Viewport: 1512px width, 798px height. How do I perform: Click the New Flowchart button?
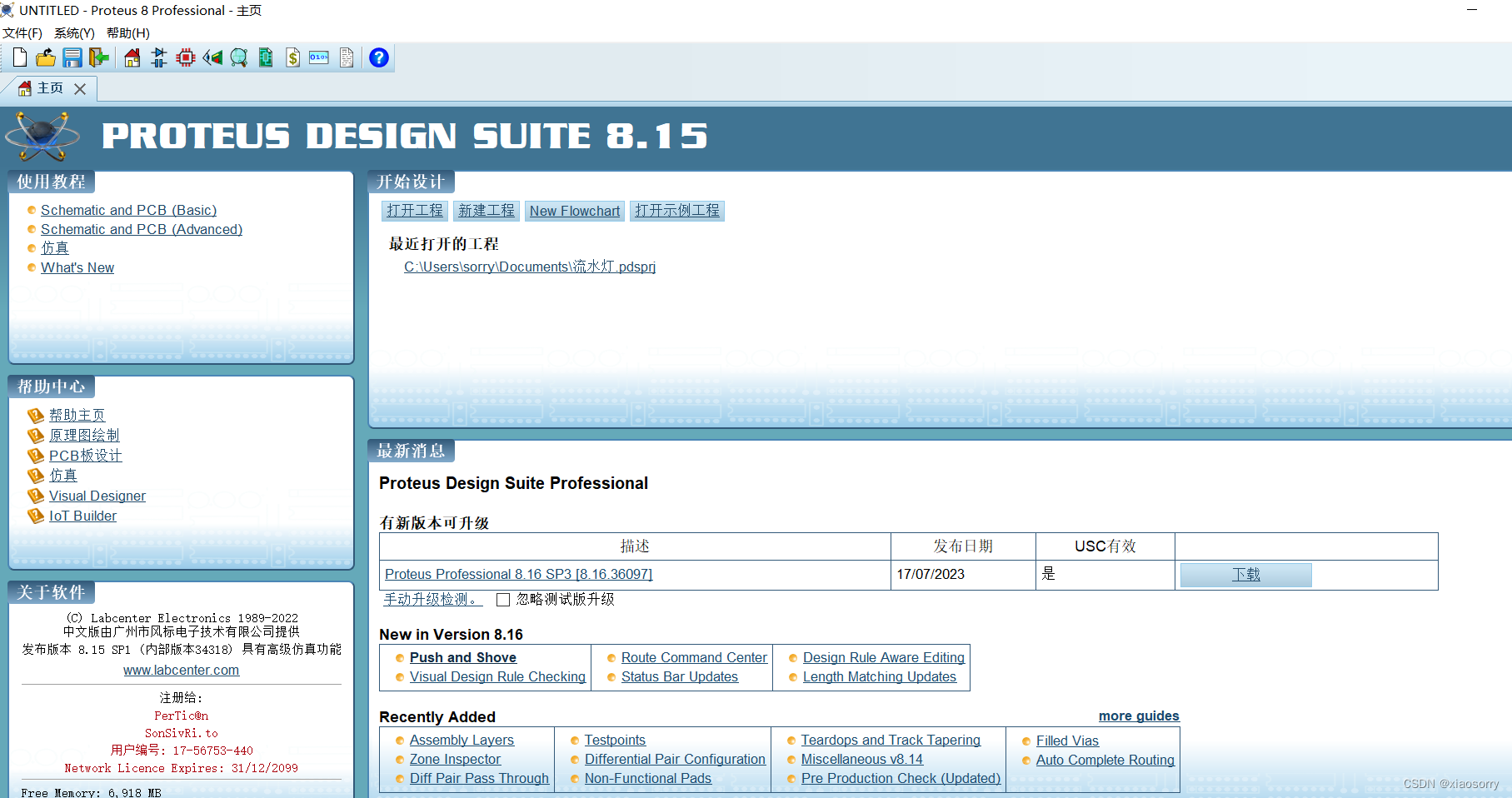575,211
